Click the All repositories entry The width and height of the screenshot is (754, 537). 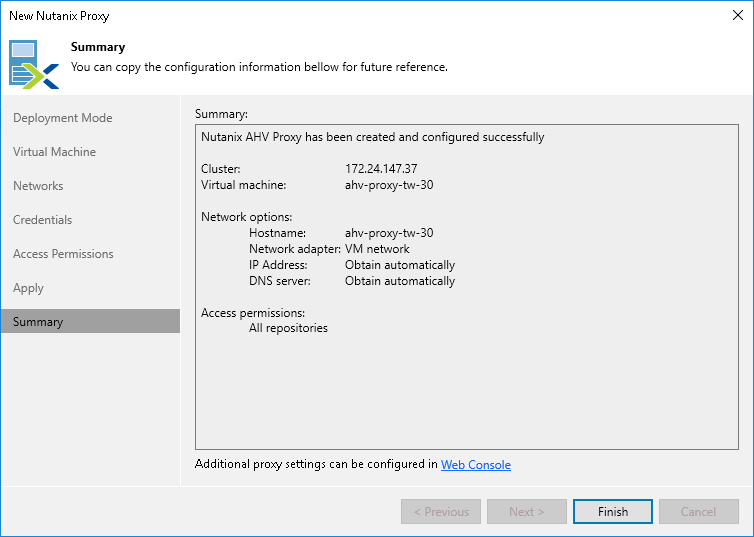[x=288, y=328]
